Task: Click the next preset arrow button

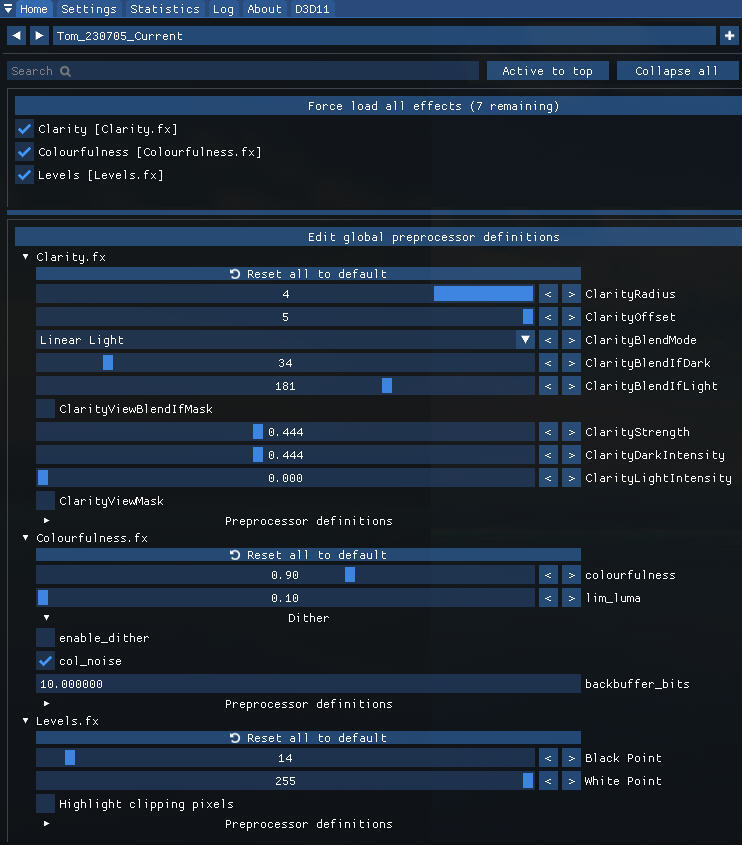Action: pyautogui.click(x=39, y=36)
